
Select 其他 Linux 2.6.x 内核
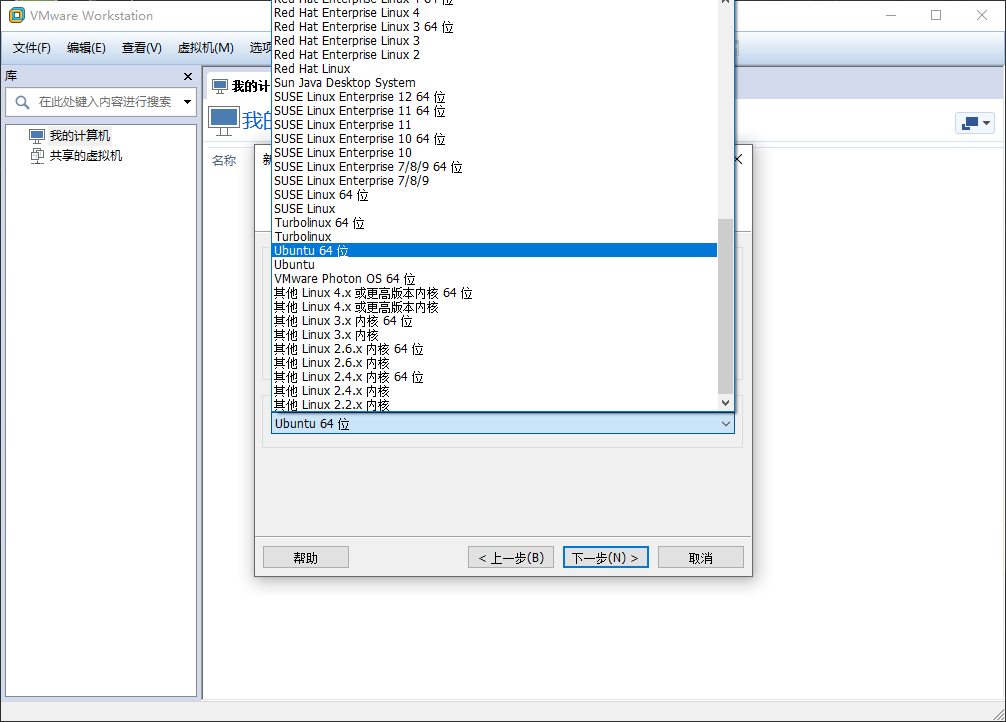[x=495, y=363]
